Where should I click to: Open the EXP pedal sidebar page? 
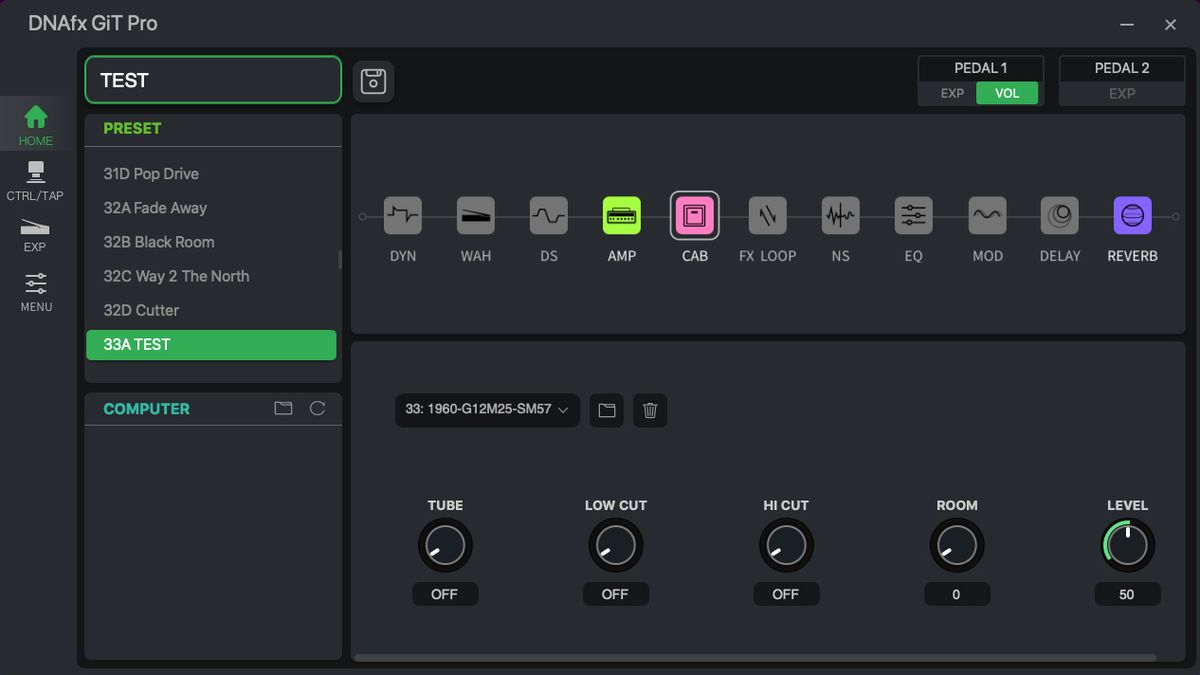[x=35, y=234]
